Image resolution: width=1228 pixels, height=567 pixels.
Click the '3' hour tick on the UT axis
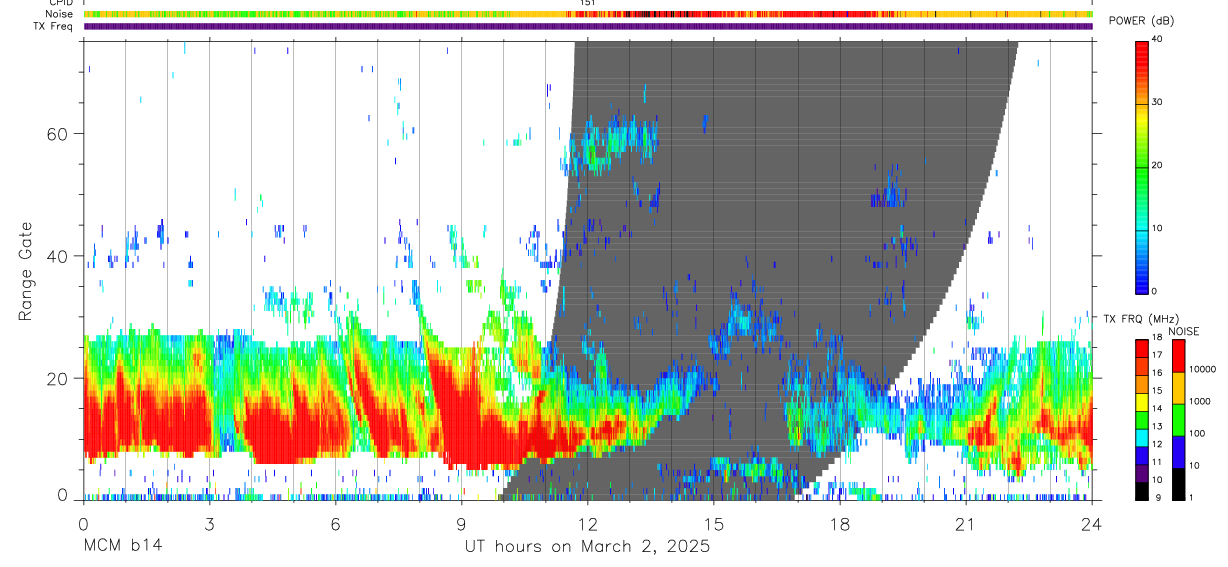click(209, 524)
